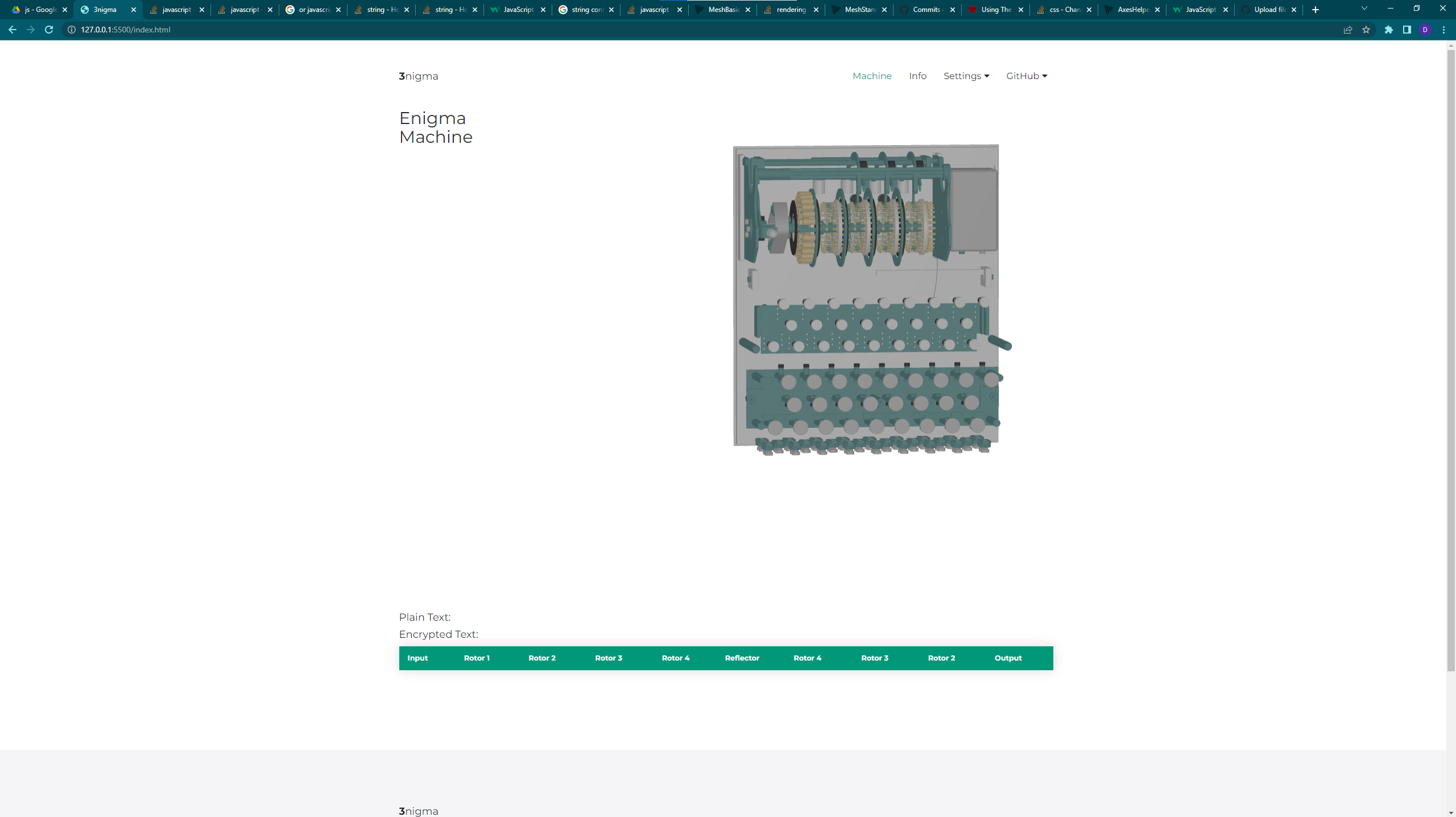This screenshot has width=1456, height=817.
Task: Open the Machine nav item
Action: pos(872,76)
